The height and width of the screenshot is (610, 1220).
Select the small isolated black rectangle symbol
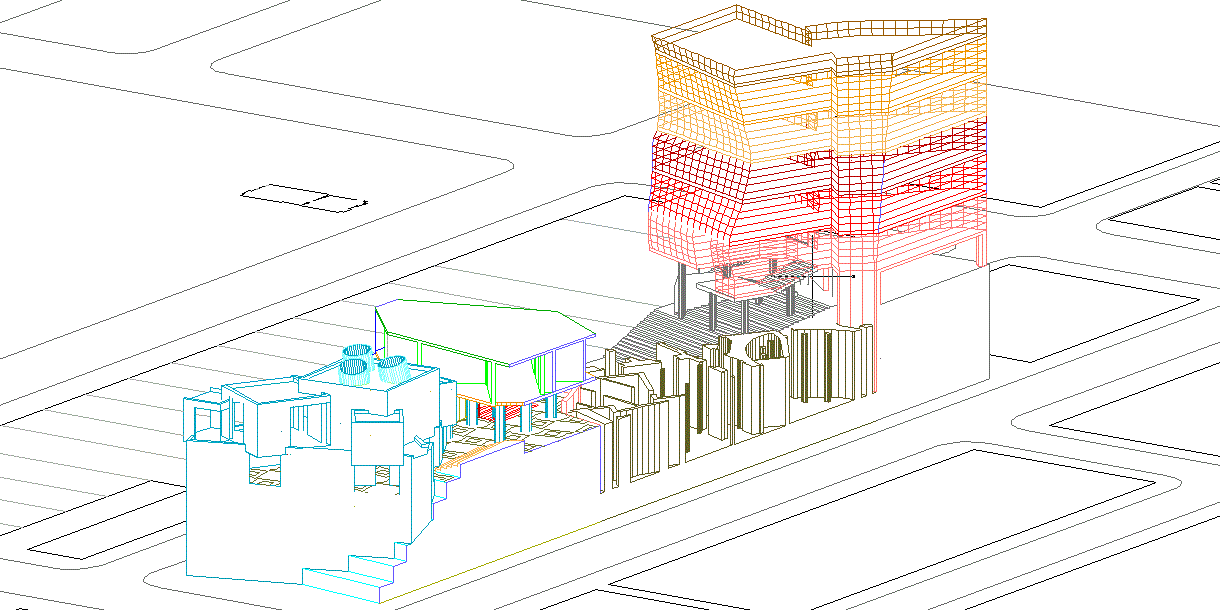[305, 200]
